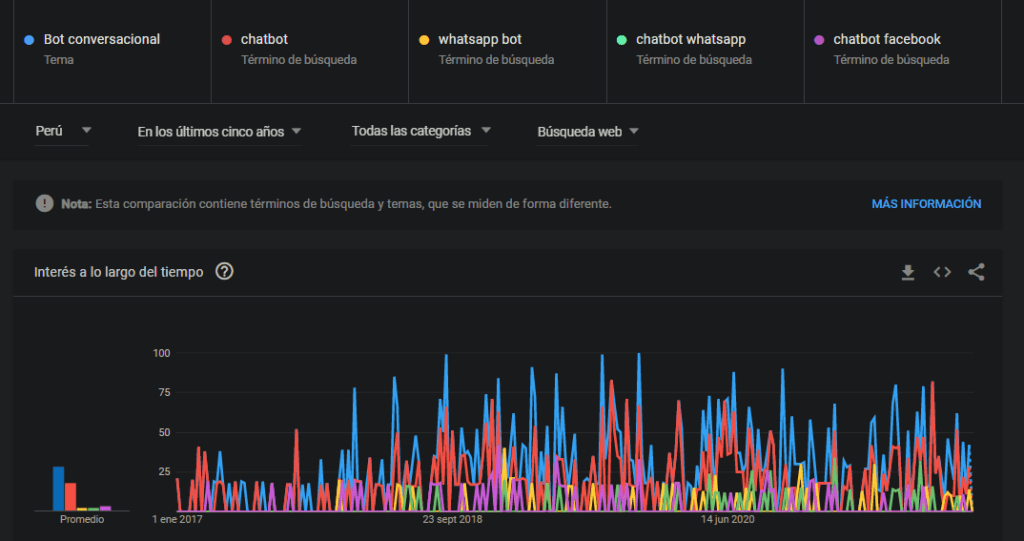Click the 100 value on the y-axis
The height and width of the screenshot is (541, 1024).
pos(161,353)
